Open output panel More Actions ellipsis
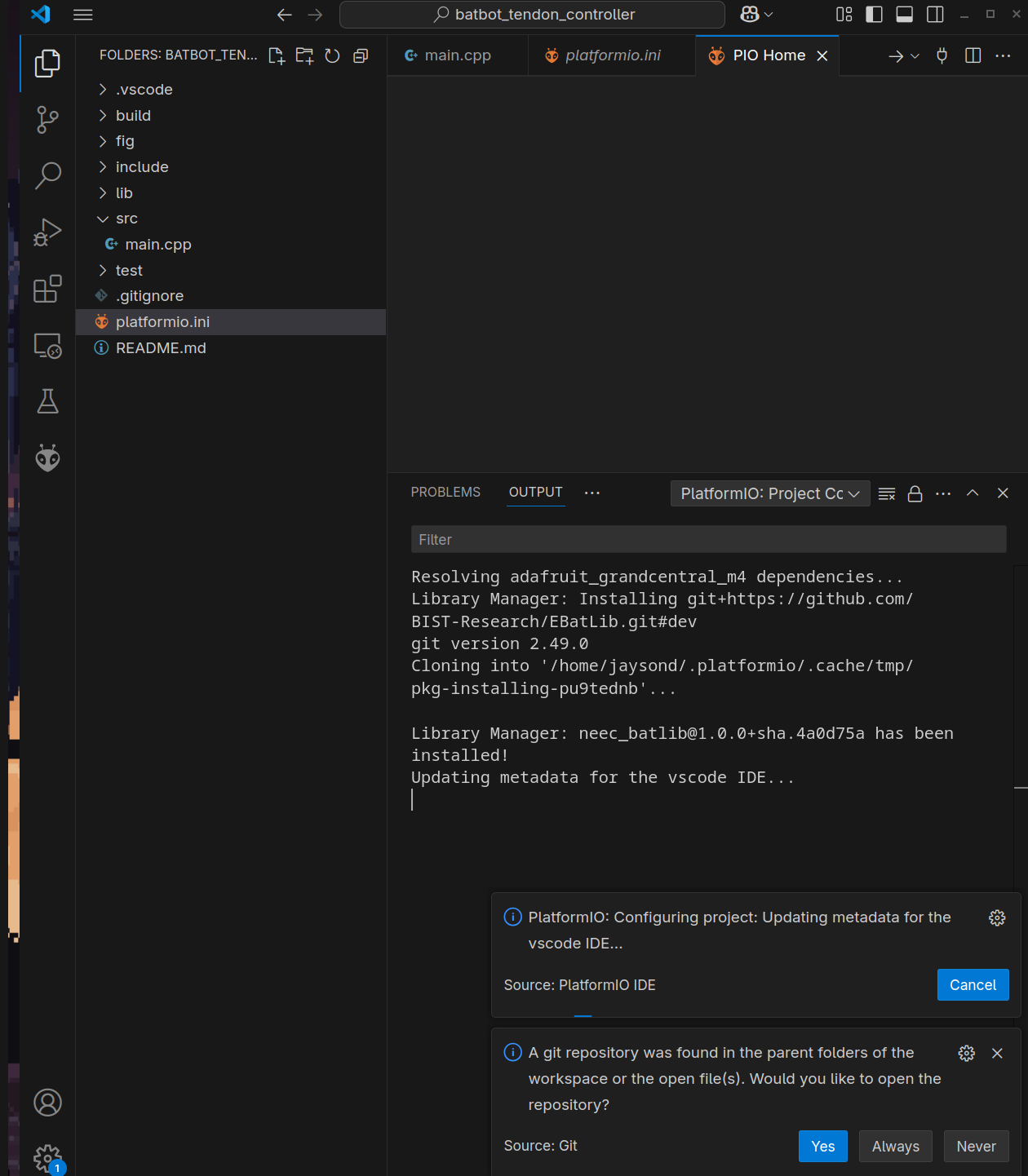The height and width of the screenshot is (1176, 1028). (x=943, y=493)
